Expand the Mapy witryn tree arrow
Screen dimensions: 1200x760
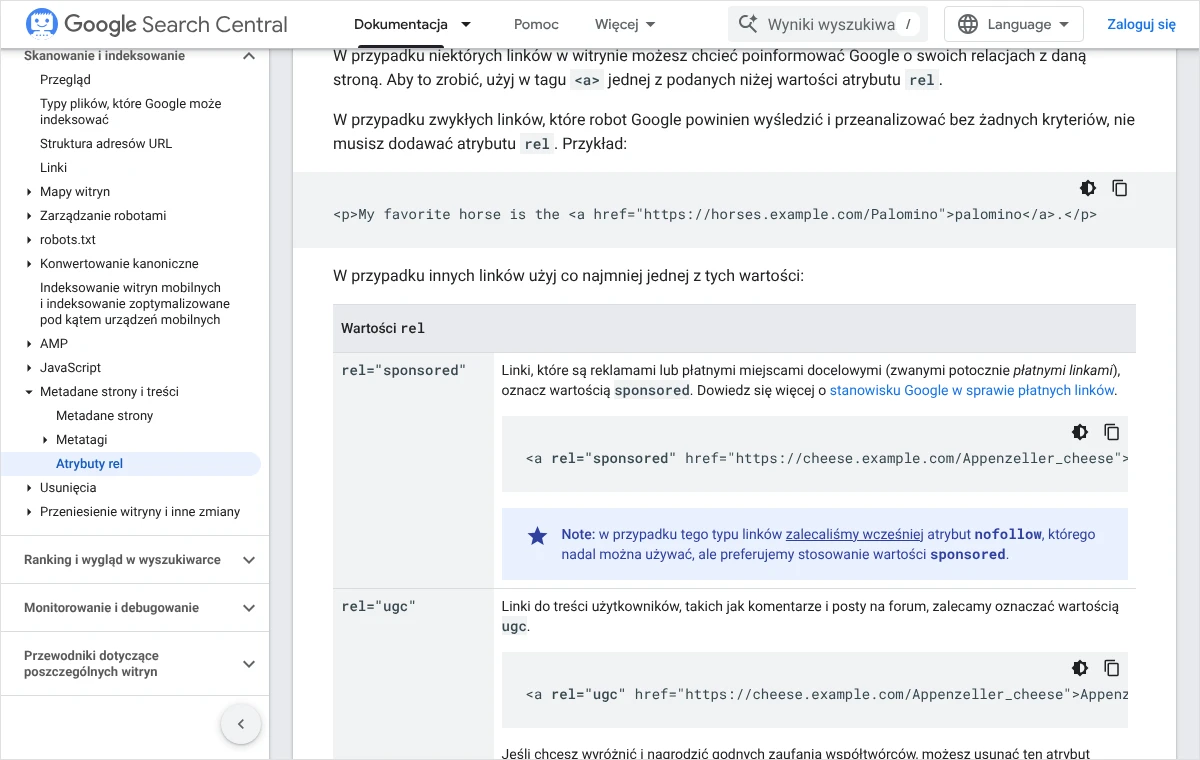coord(29,192)
